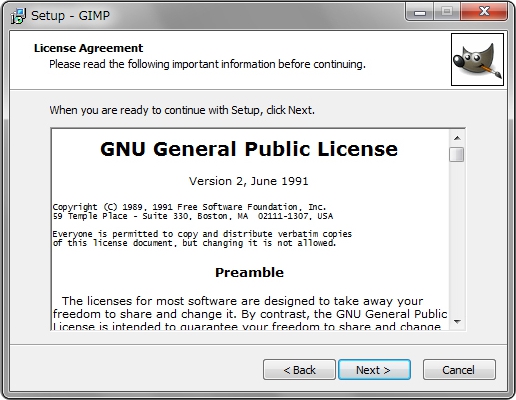Click the license scrollbar down arrow
This screenshot has height=400, width=516.
pyautogui.click(x=457, y=322)
